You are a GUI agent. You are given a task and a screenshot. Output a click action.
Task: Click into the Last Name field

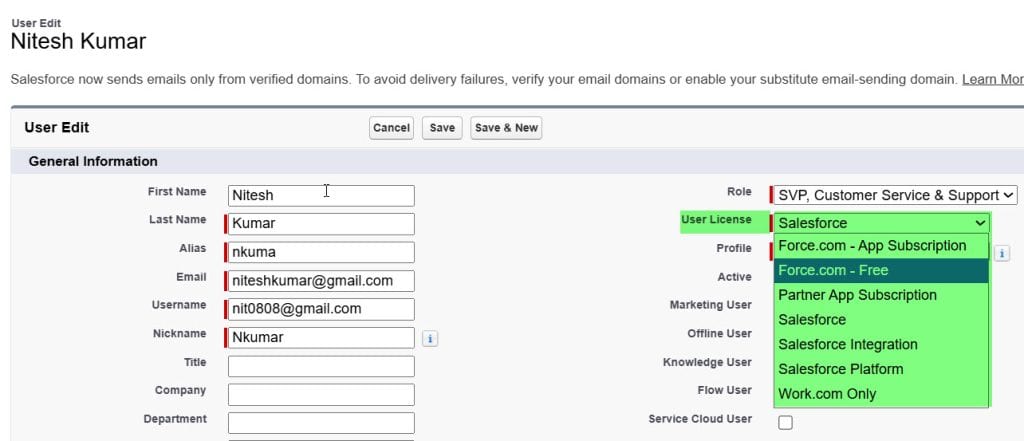321,223
